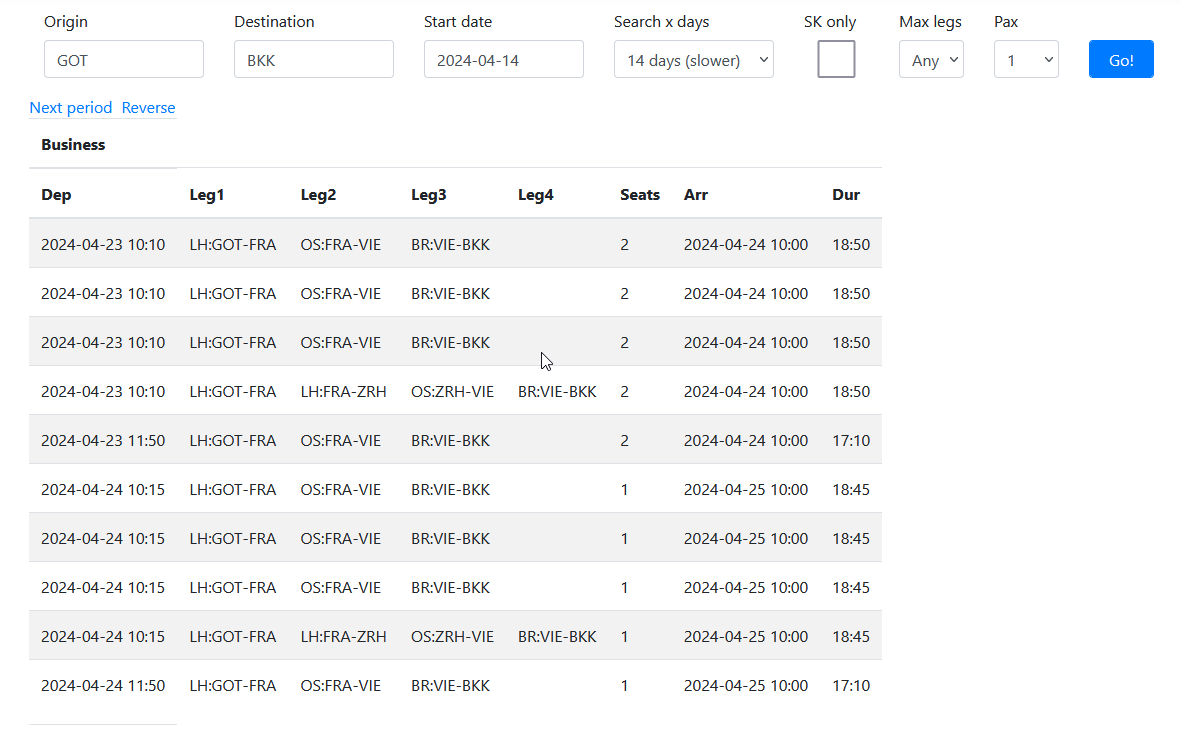1181x730 pixels.
Task: Click BR:VIE-BKK Leg4 in the 04-23 row
Action: tap(557, 392)
